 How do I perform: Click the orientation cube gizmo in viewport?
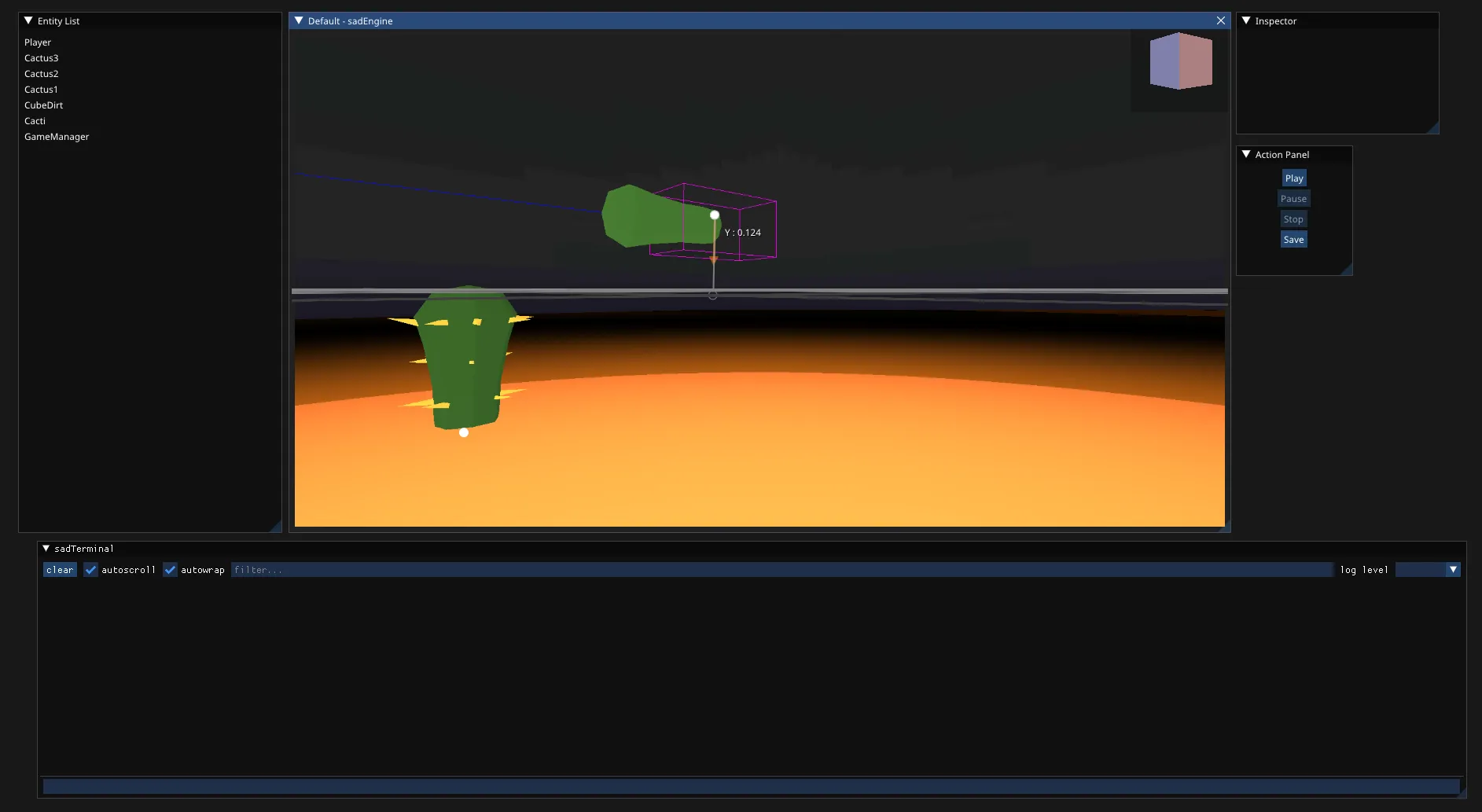click(x=1181, y=61)
